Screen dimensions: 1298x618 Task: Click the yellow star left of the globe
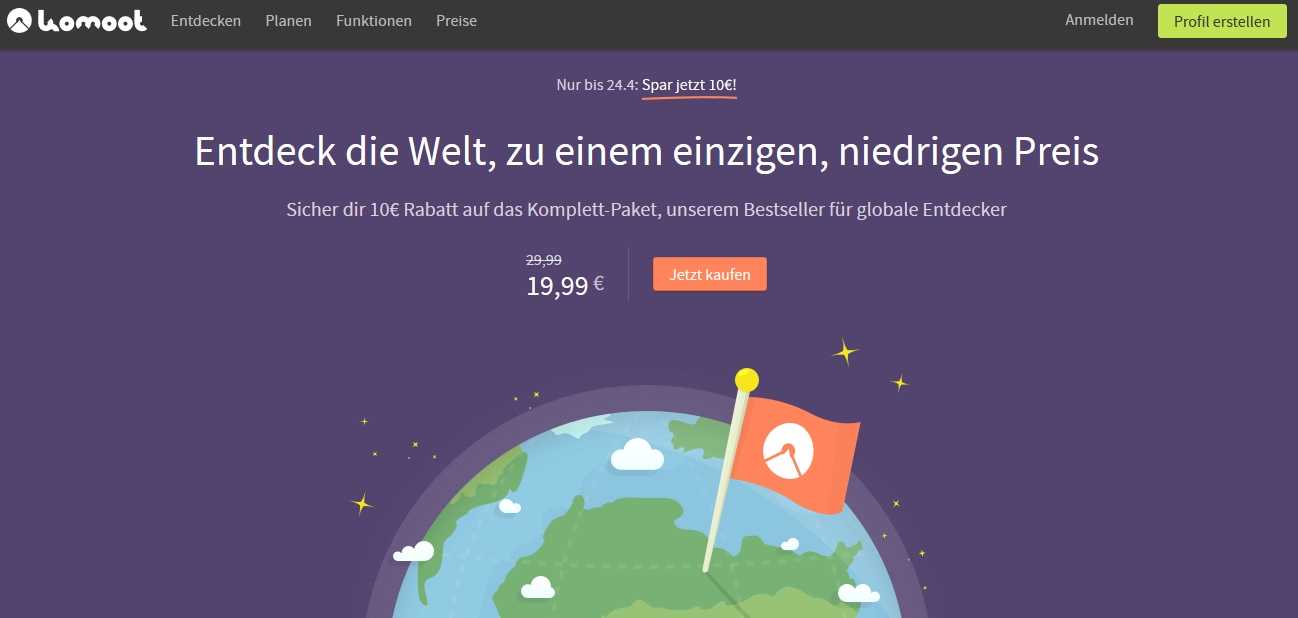pyautogui.click(x=362, y=503)
